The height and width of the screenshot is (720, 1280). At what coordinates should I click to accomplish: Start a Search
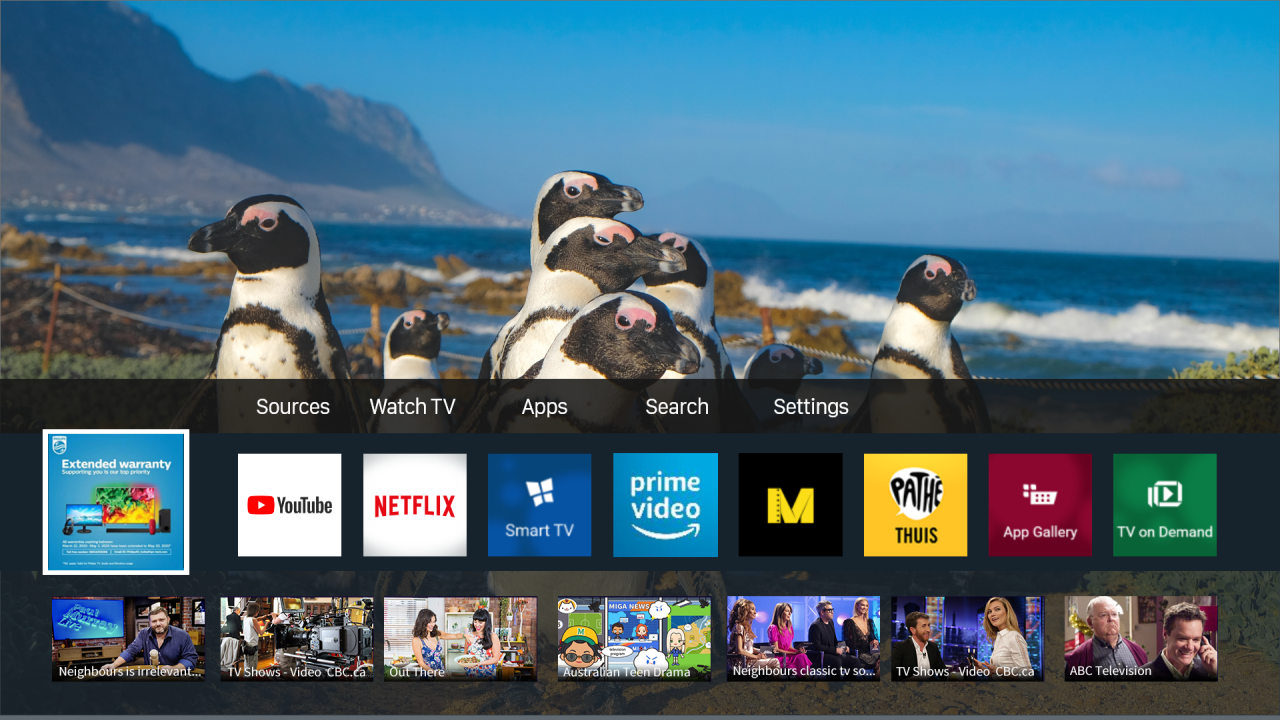click(677, 406)
